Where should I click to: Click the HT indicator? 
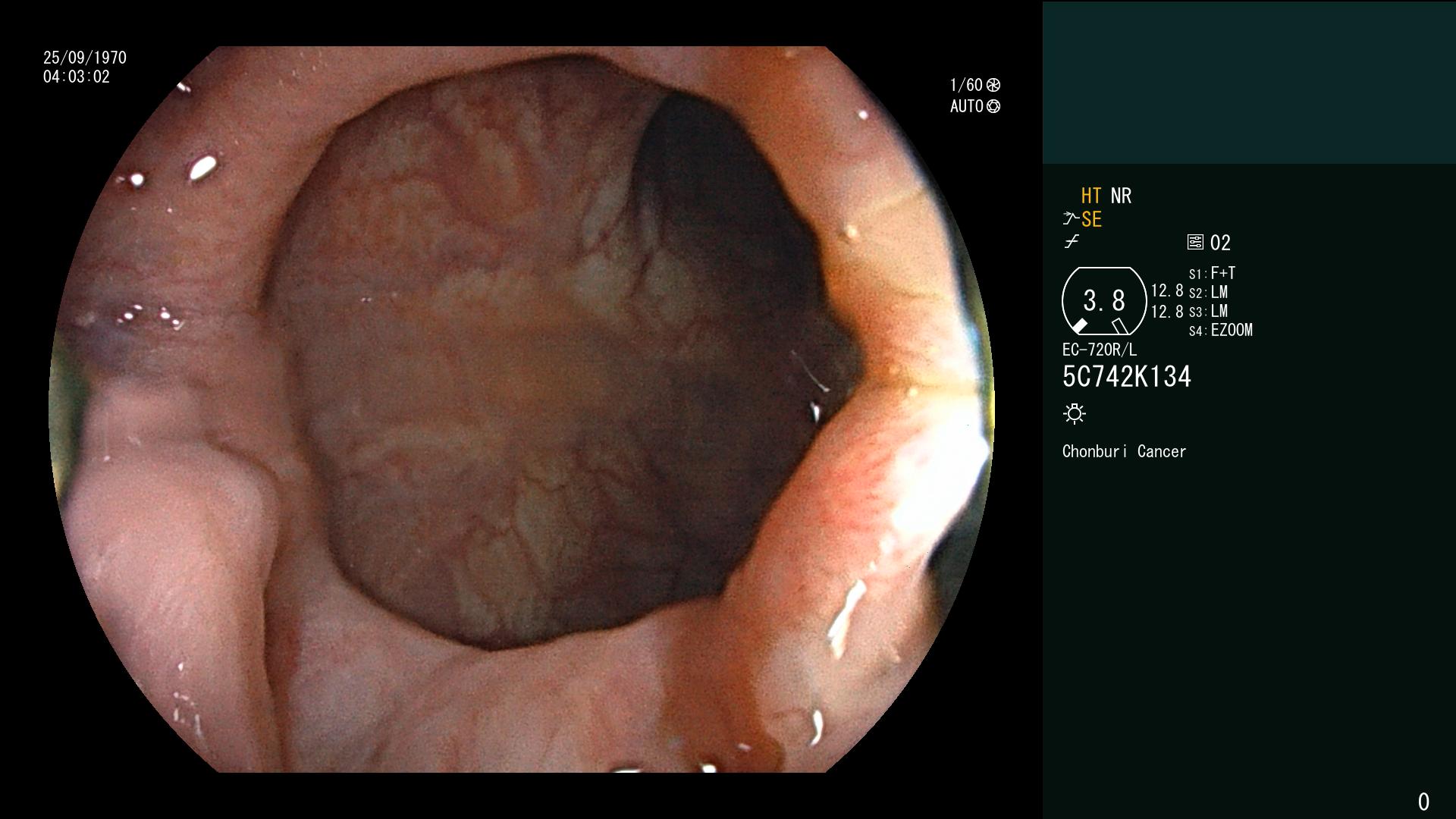pyautogui.click(x=1090, y=196)
